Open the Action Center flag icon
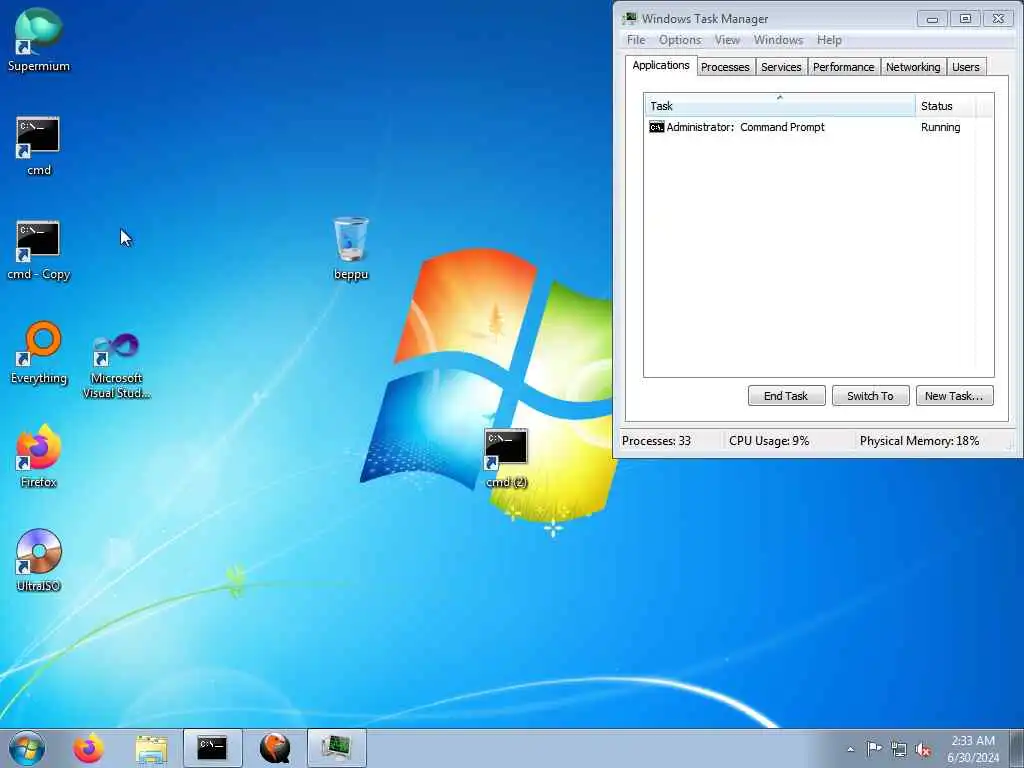Image resolution: width=1024 pixels, height=768 pixels. tap(874, 749)
